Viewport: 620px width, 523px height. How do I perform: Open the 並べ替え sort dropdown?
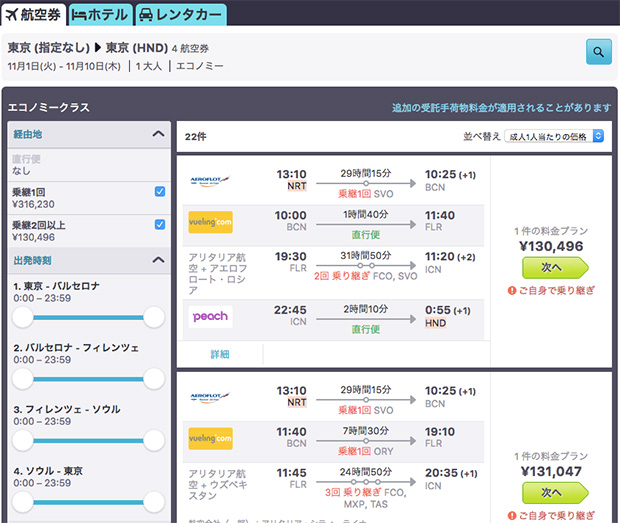554,136
